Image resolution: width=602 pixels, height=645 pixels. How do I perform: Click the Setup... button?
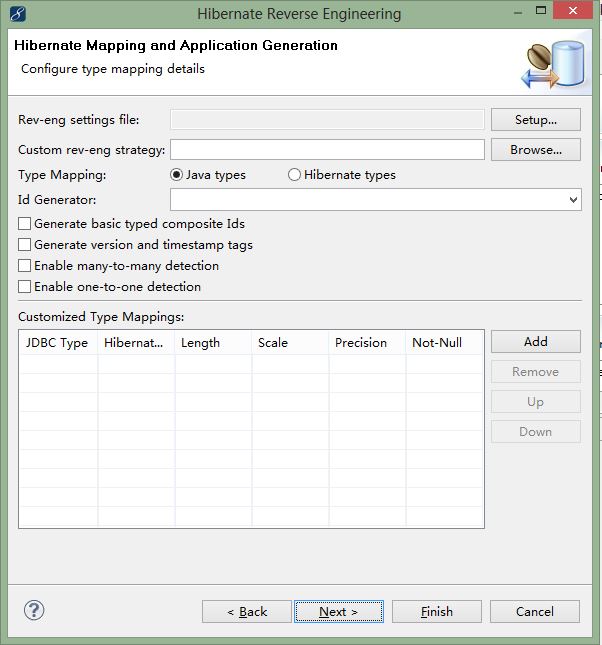[536, 120]
